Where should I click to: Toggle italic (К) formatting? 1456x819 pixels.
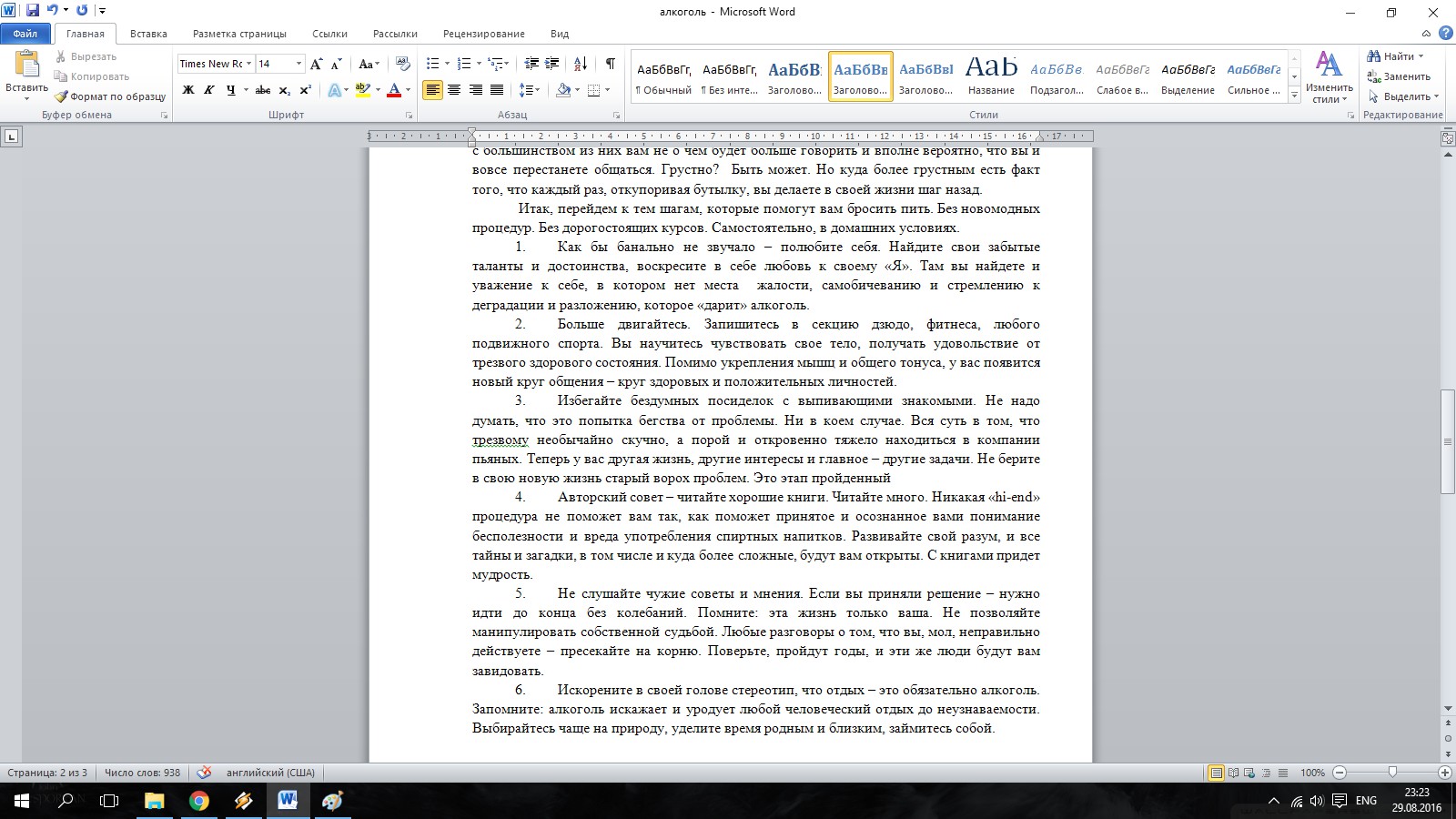click(x=209, y=90)
